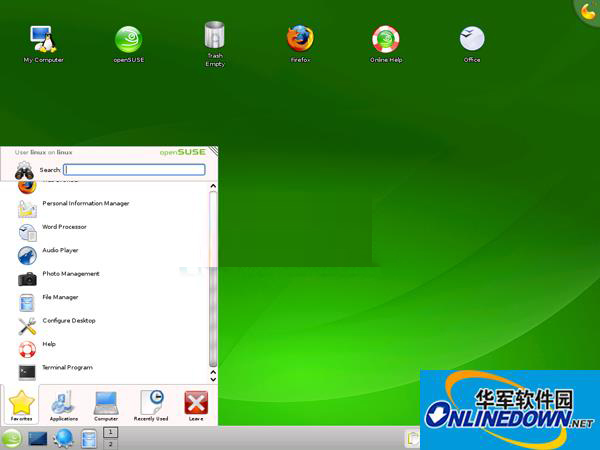
Task: Launch Personal Information Manager from menu
Action: tap(85, 204)
